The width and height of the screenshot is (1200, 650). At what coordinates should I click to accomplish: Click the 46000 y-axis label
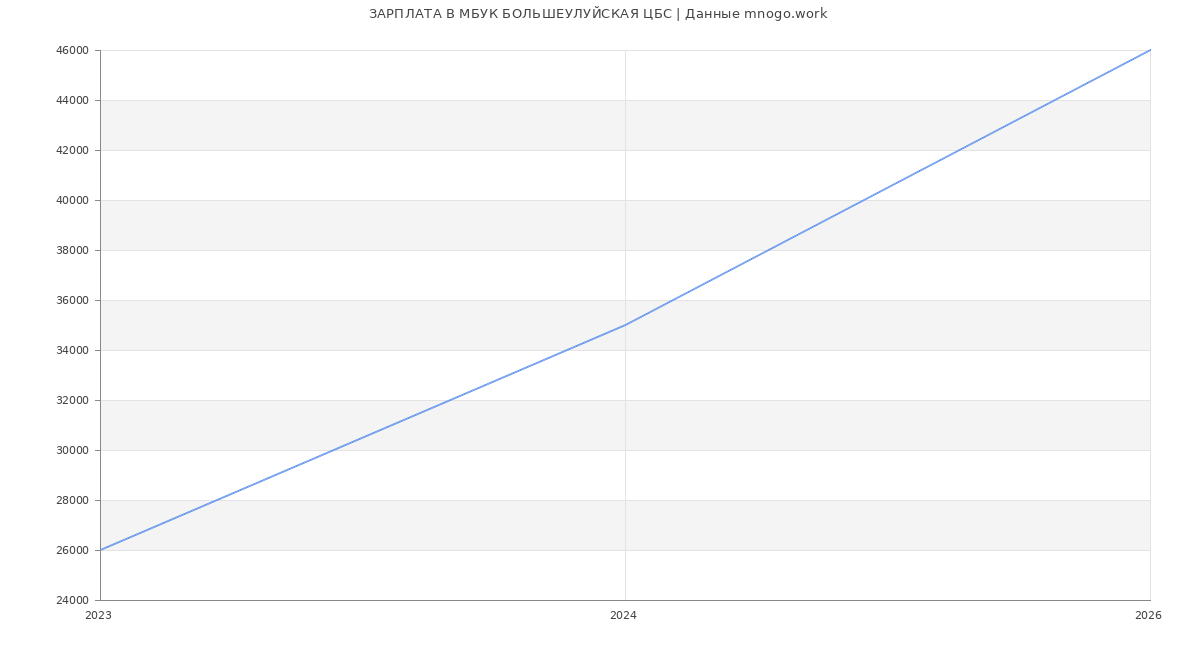click(x=72, y=50)
